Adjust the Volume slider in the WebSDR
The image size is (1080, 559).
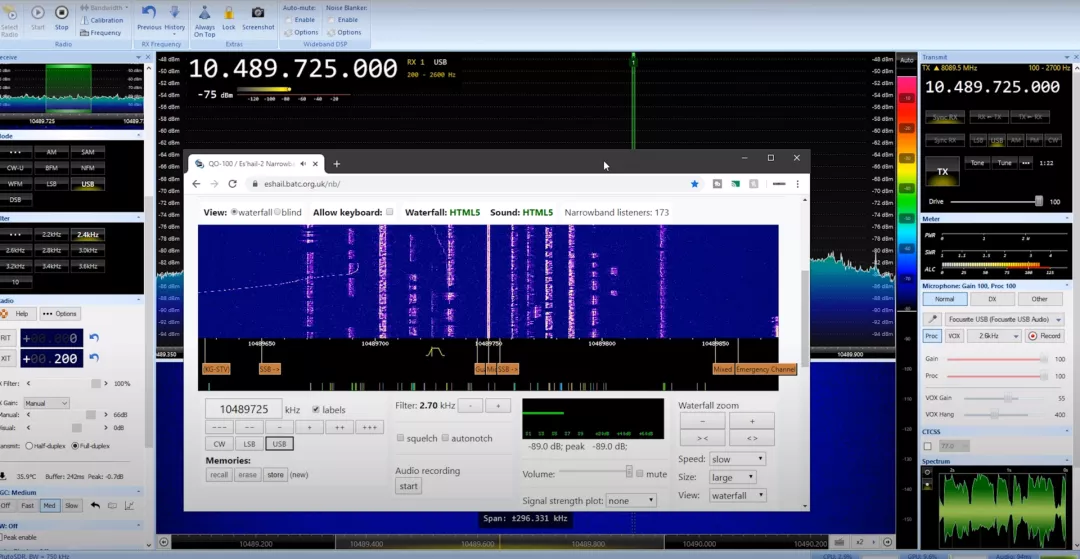pos(596,472)
